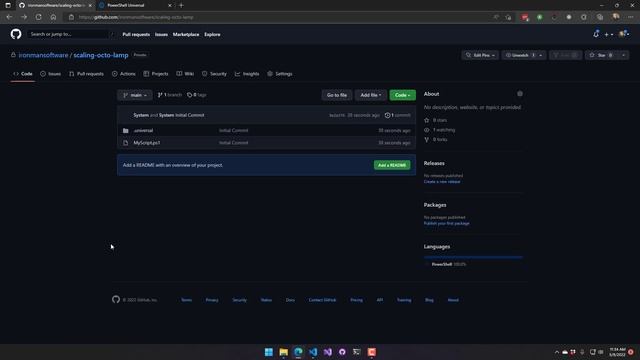Image resolution: width=640 pixels, height=360 pixels.
Task: Switch to the Projects tab
Action: 156,74
